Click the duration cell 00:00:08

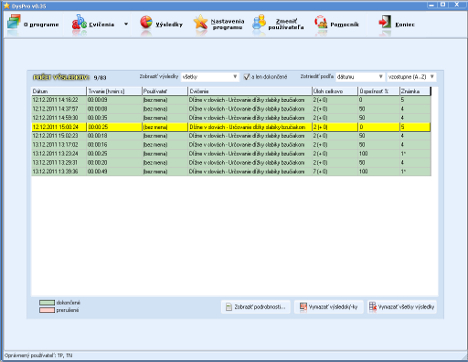pyautogui.click(x=114, y=109)
